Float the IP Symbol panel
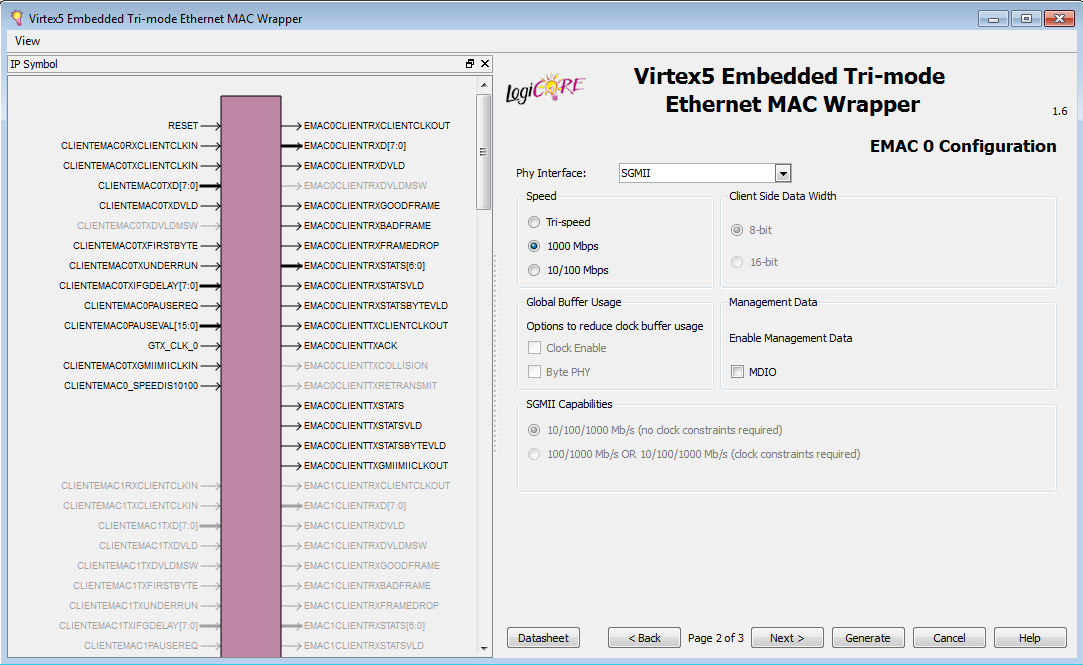Screen dimensions: 1083x665 click(x=470, y=64)
